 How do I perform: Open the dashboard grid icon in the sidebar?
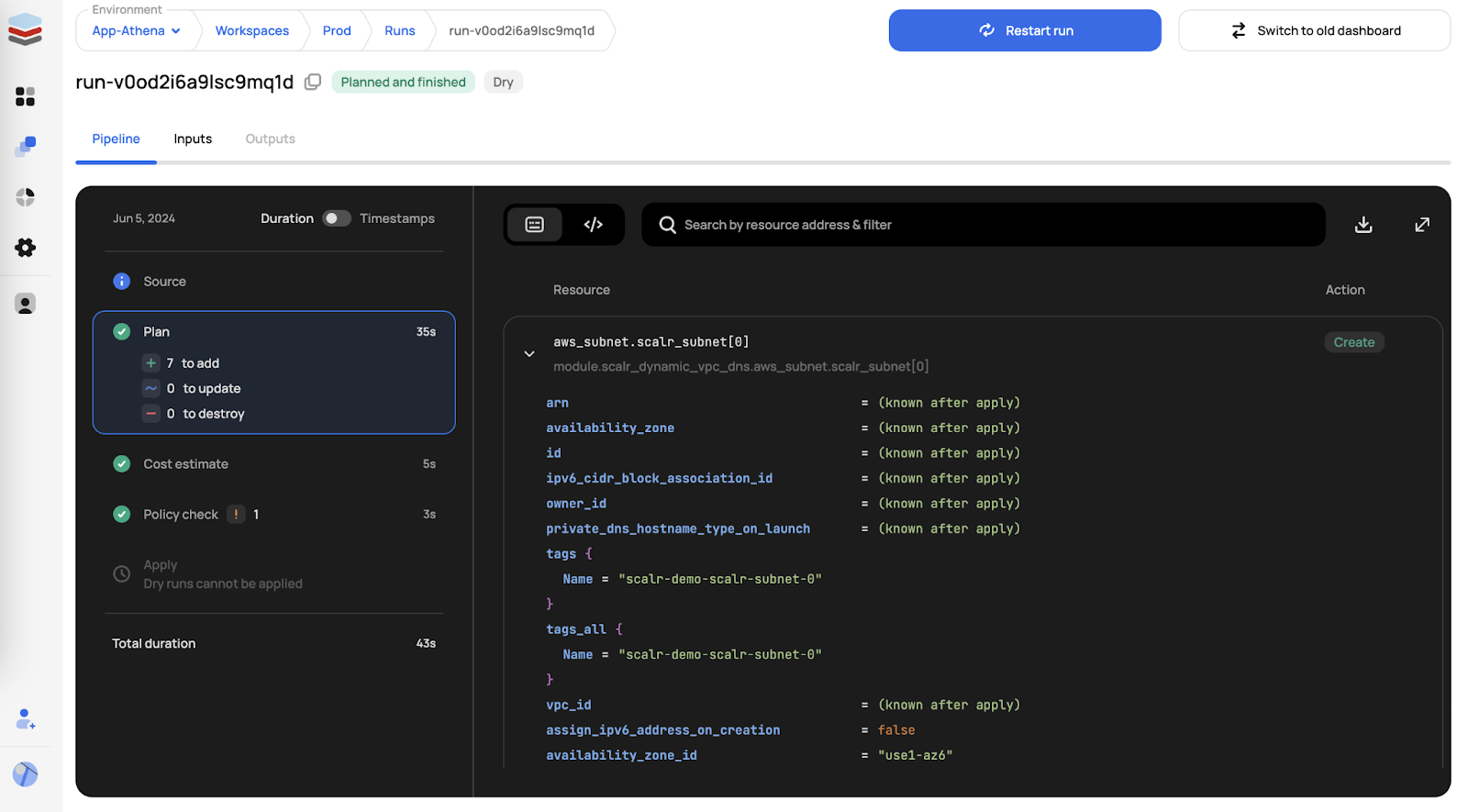(26, 96)
